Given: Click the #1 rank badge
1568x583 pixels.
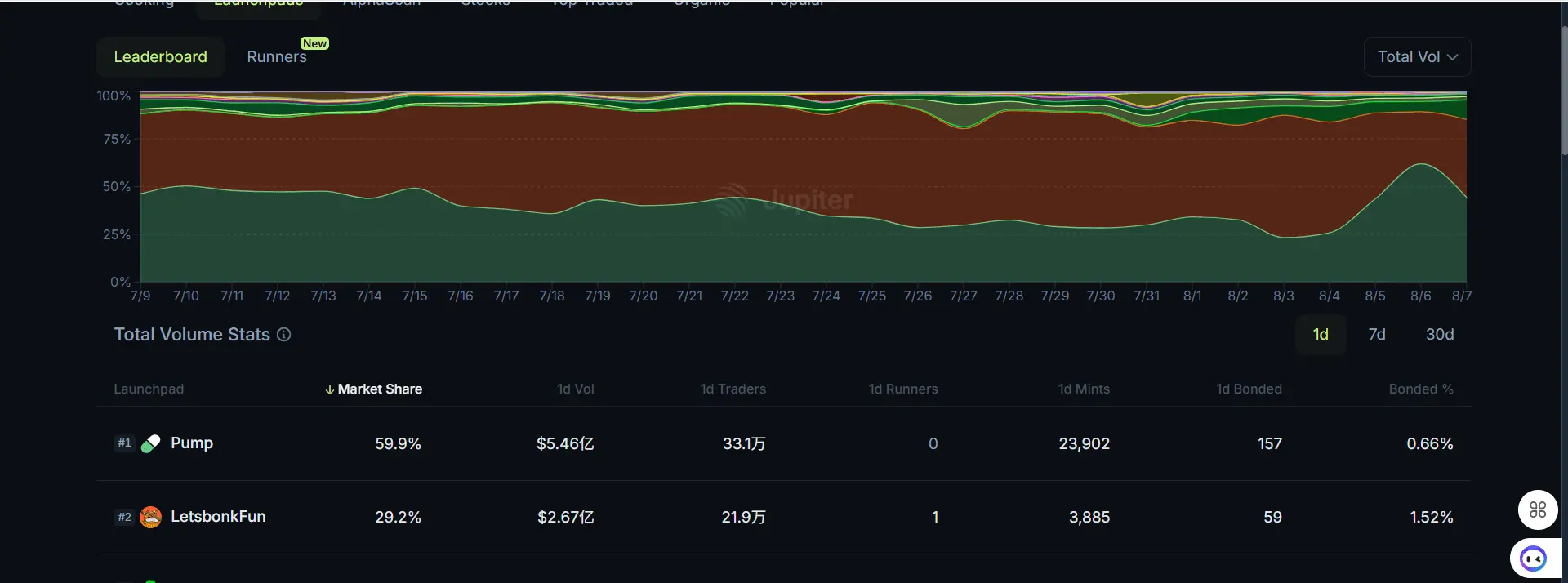Looking at the screenshot, I should click(x=124, y=443).
